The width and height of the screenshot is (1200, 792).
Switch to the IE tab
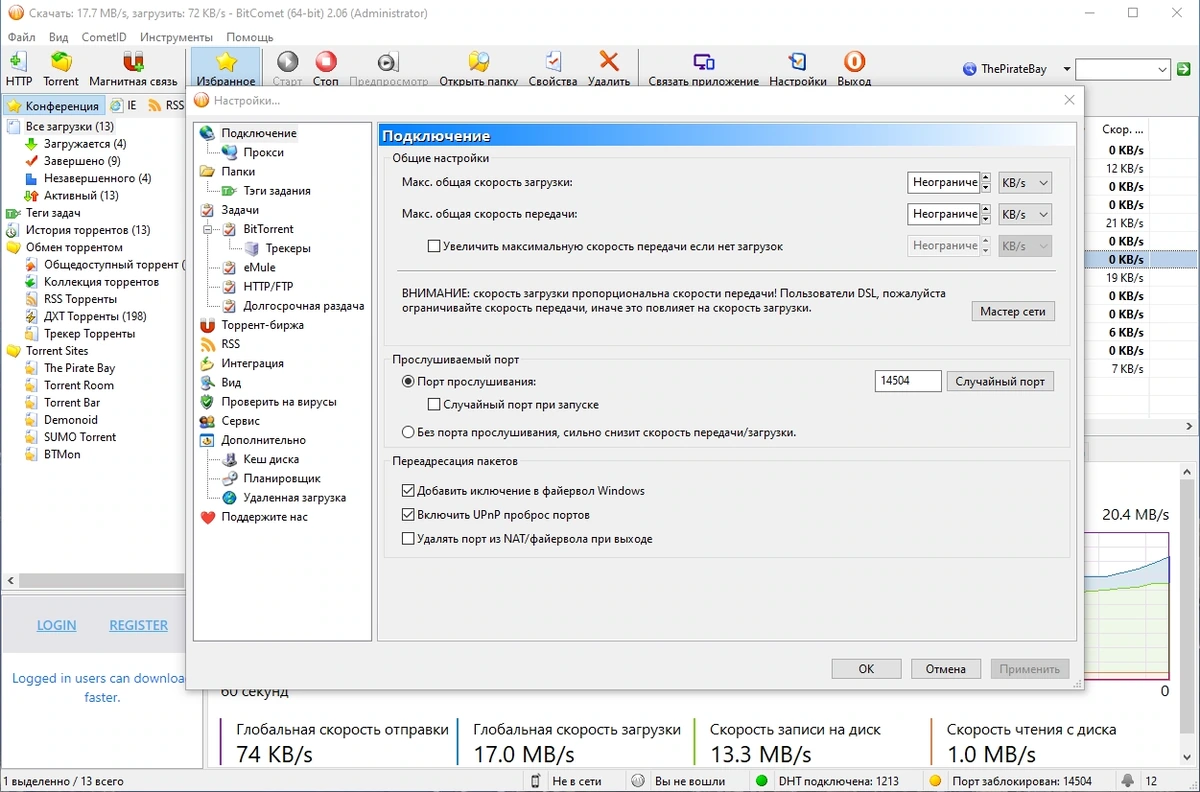[124, 105]
